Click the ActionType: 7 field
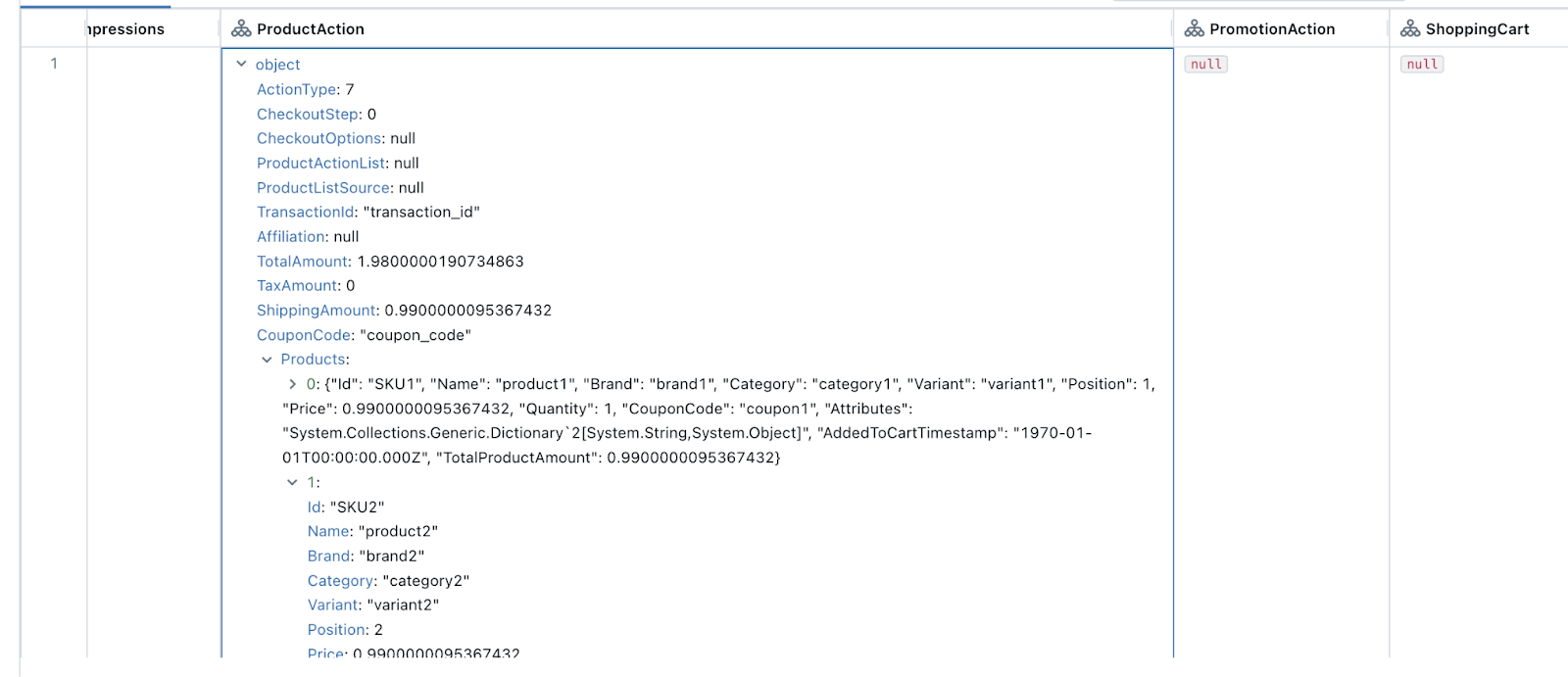1568x677 pixels. coord(306,89)
